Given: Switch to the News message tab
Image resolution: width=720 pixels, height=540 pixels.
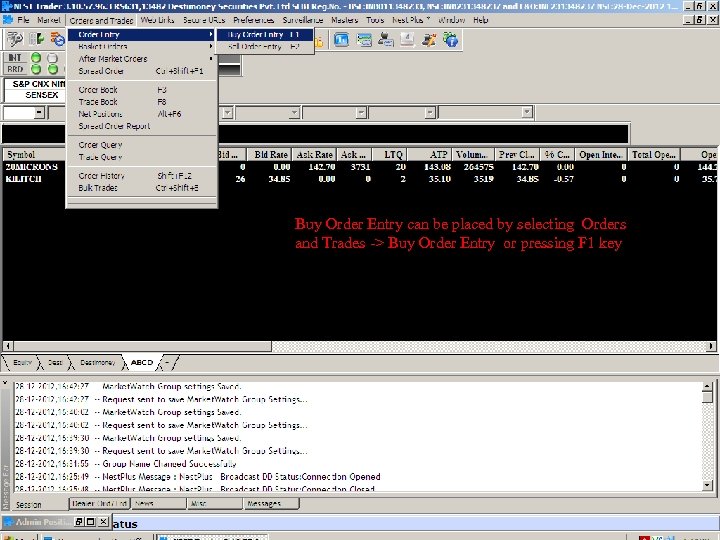Looking at the screenshot, I should coord(158,504).
